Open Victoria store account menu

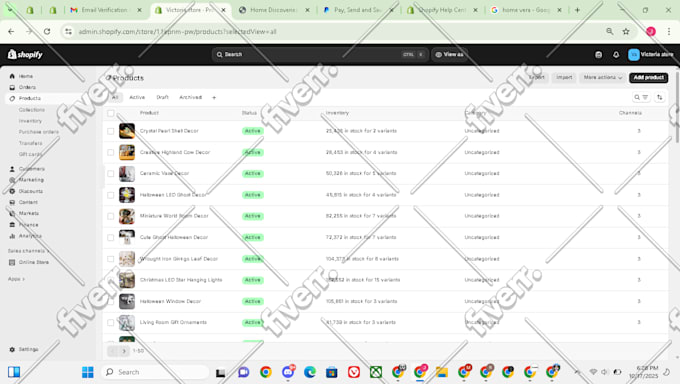[651, 55]
